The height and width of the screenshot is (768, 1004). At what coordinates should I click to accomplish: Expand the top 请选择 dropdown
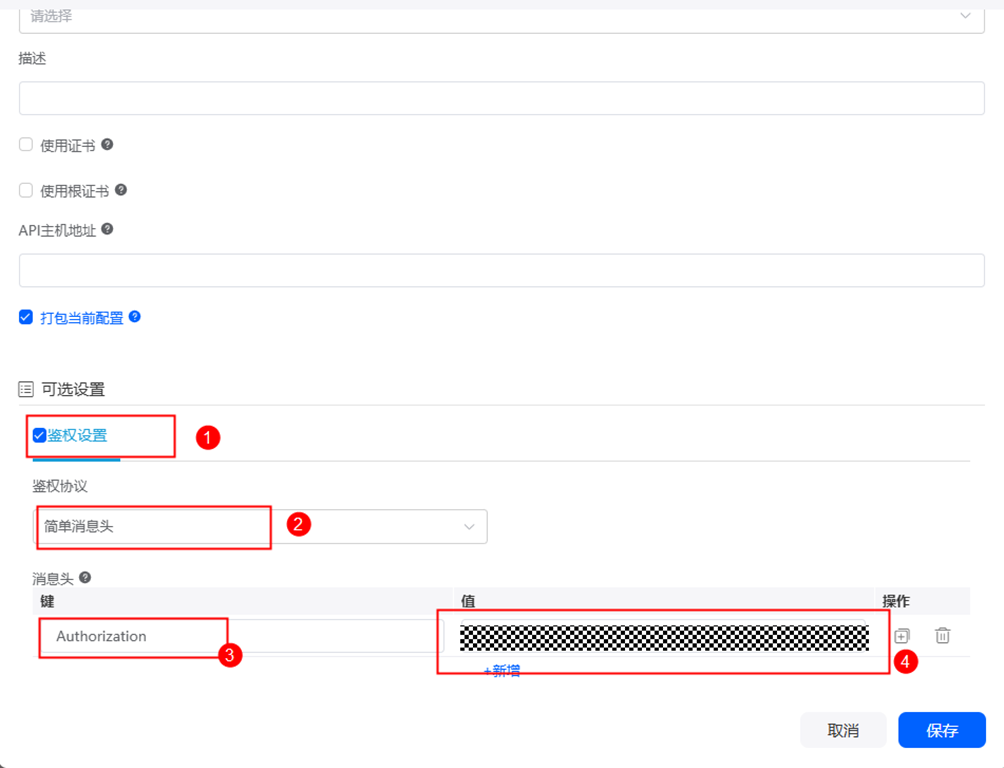500,17
